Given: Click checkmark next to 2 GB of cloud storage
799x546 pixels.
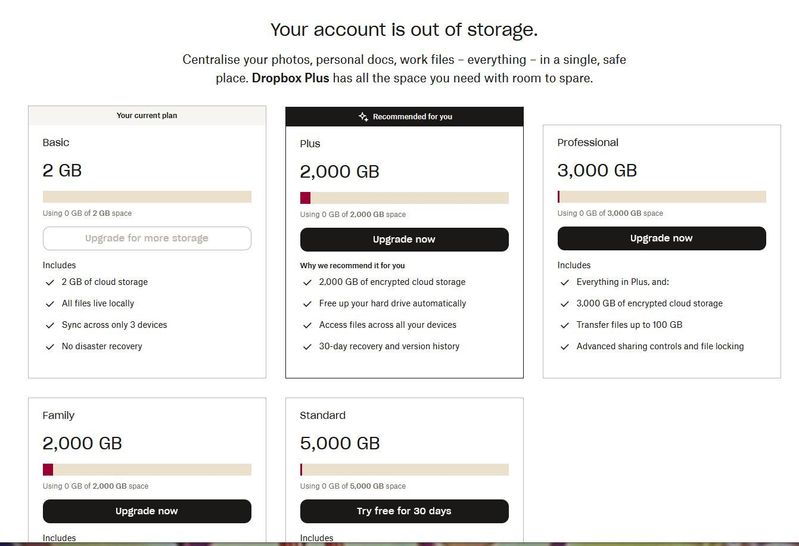Looking at the screenshot, I should click(50, 282).
